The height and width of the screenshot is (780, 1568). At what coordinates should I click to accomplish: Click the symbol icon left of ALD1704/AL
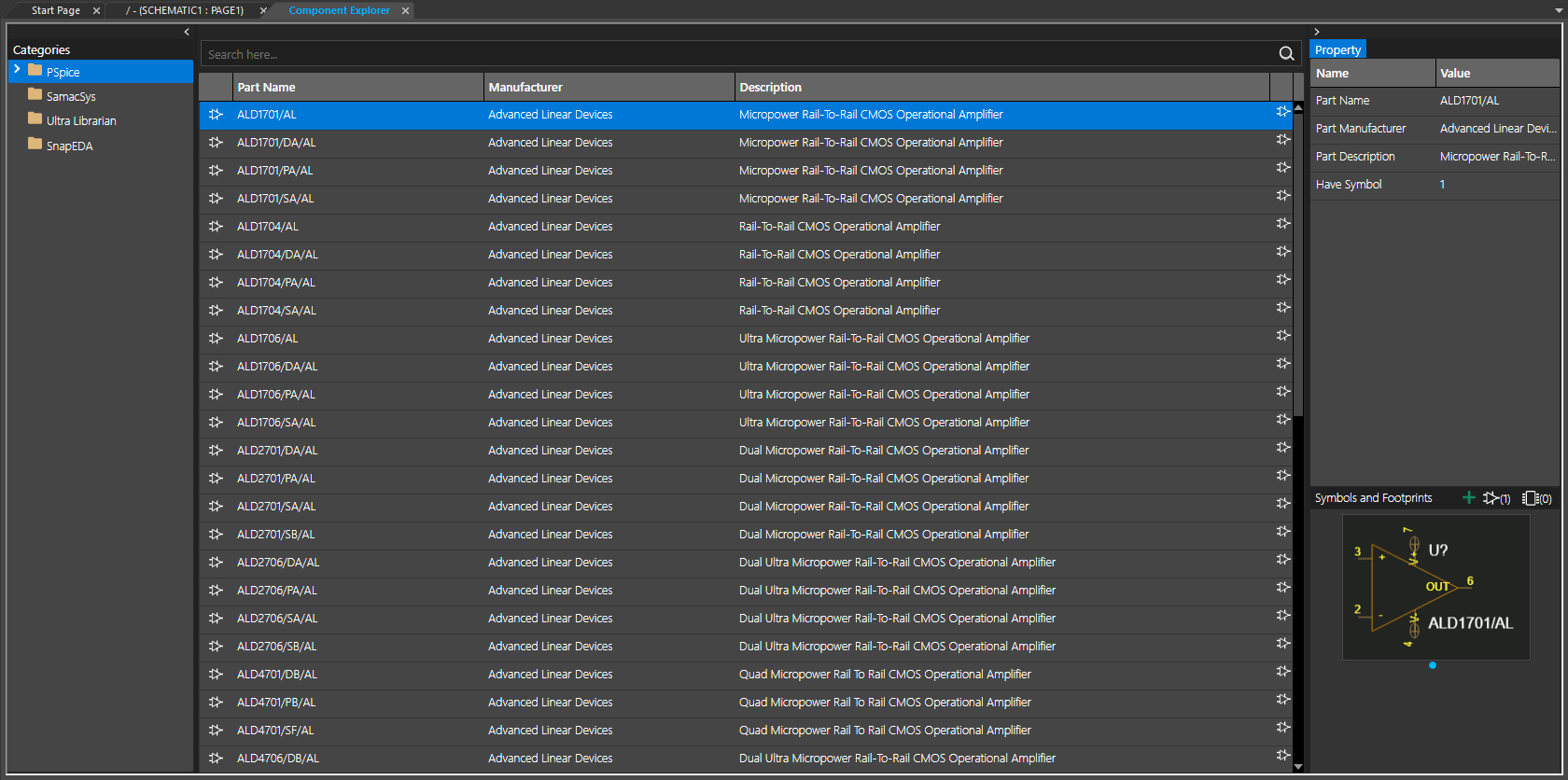216,227
